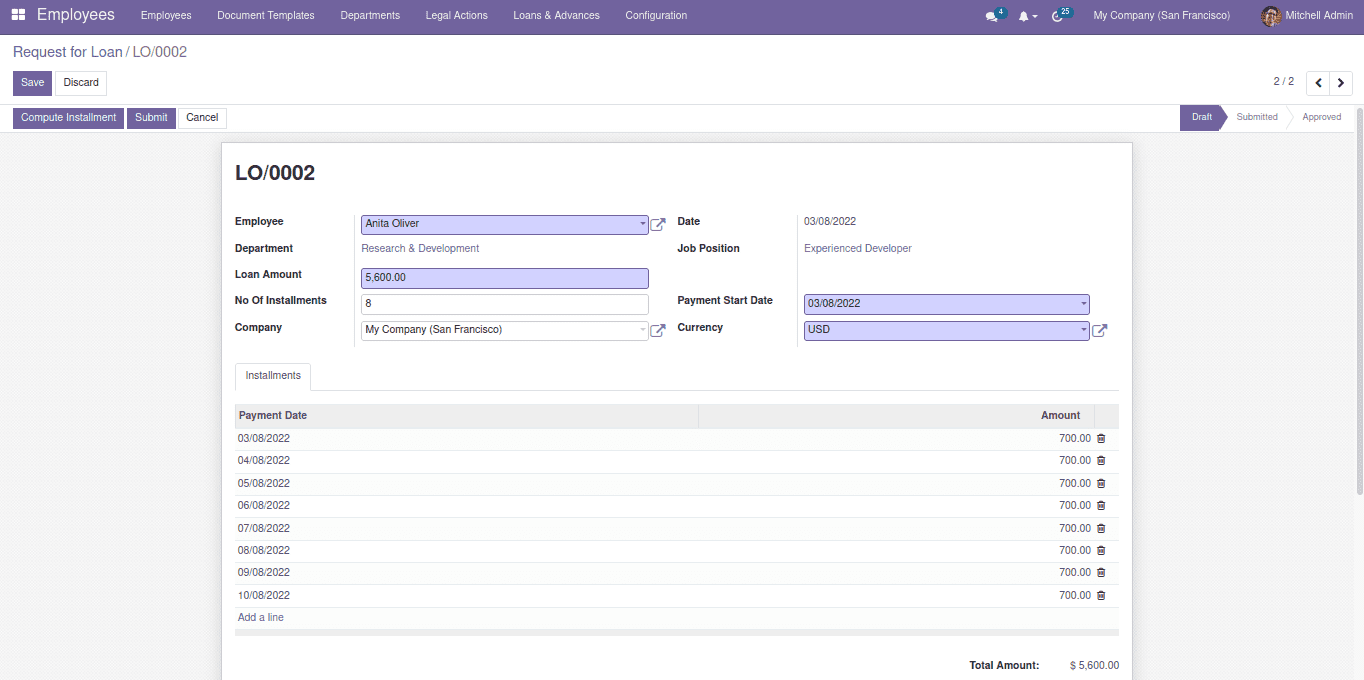Open the conversations chat icon
The width and height of the screenshot is (1364, 680).
(992, 16)
